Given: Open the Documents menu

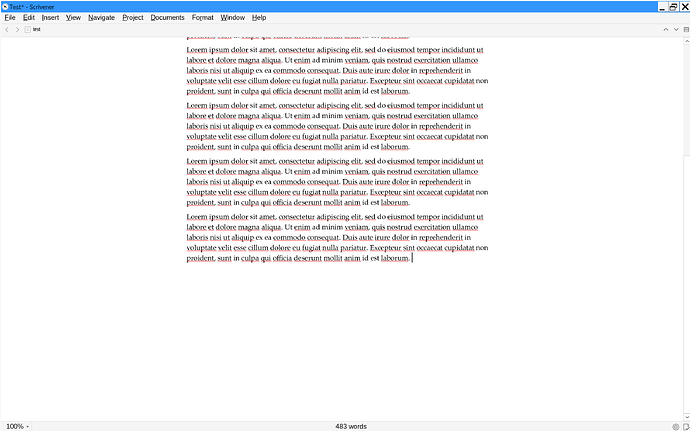Looking at the screenshot, I should pyautogui.click(x=167, y=18).
